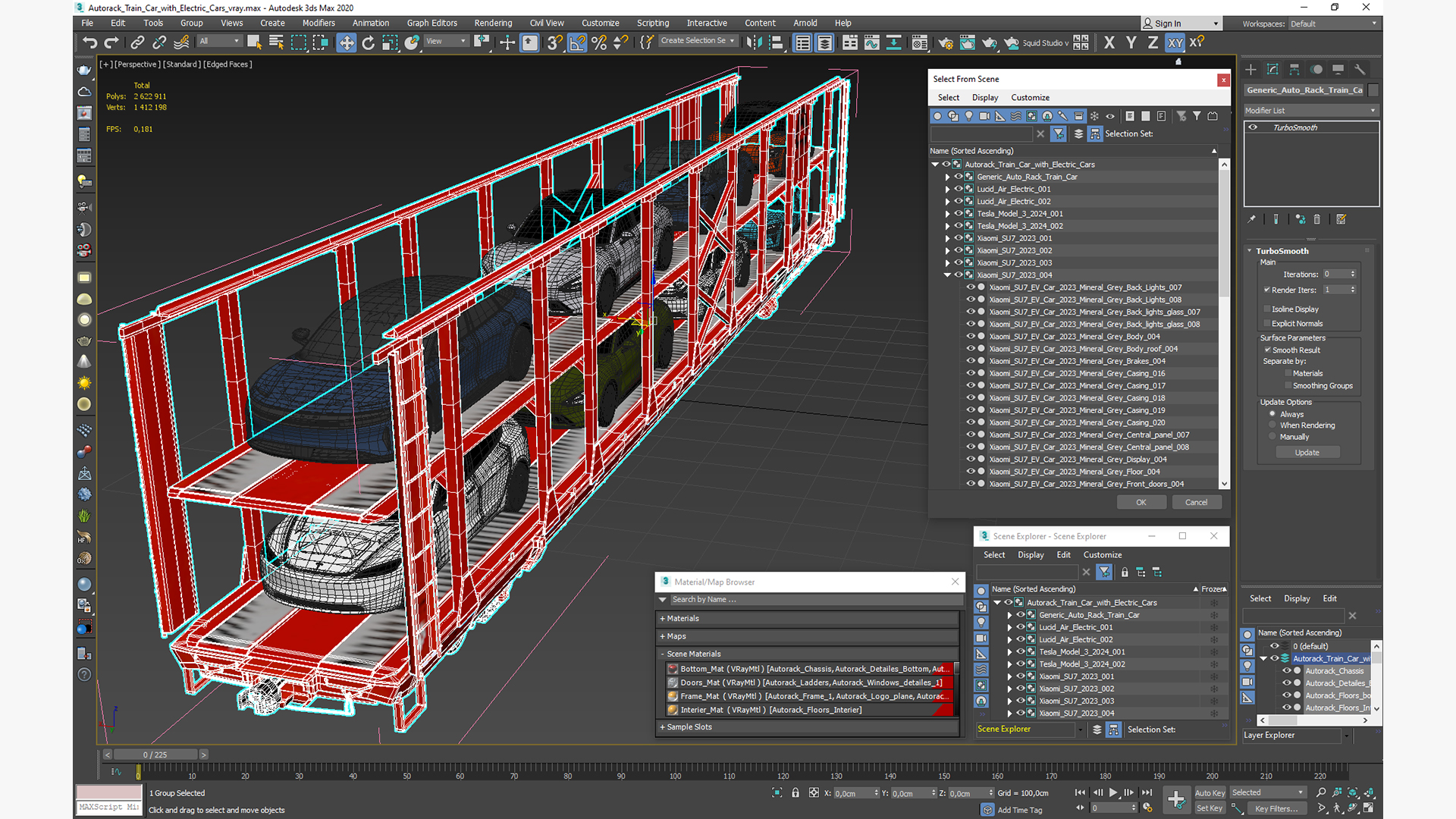Click the Redo arrow in main toolbar
This screenshot has height=819, width=1456.
click(x=111, y=42)
